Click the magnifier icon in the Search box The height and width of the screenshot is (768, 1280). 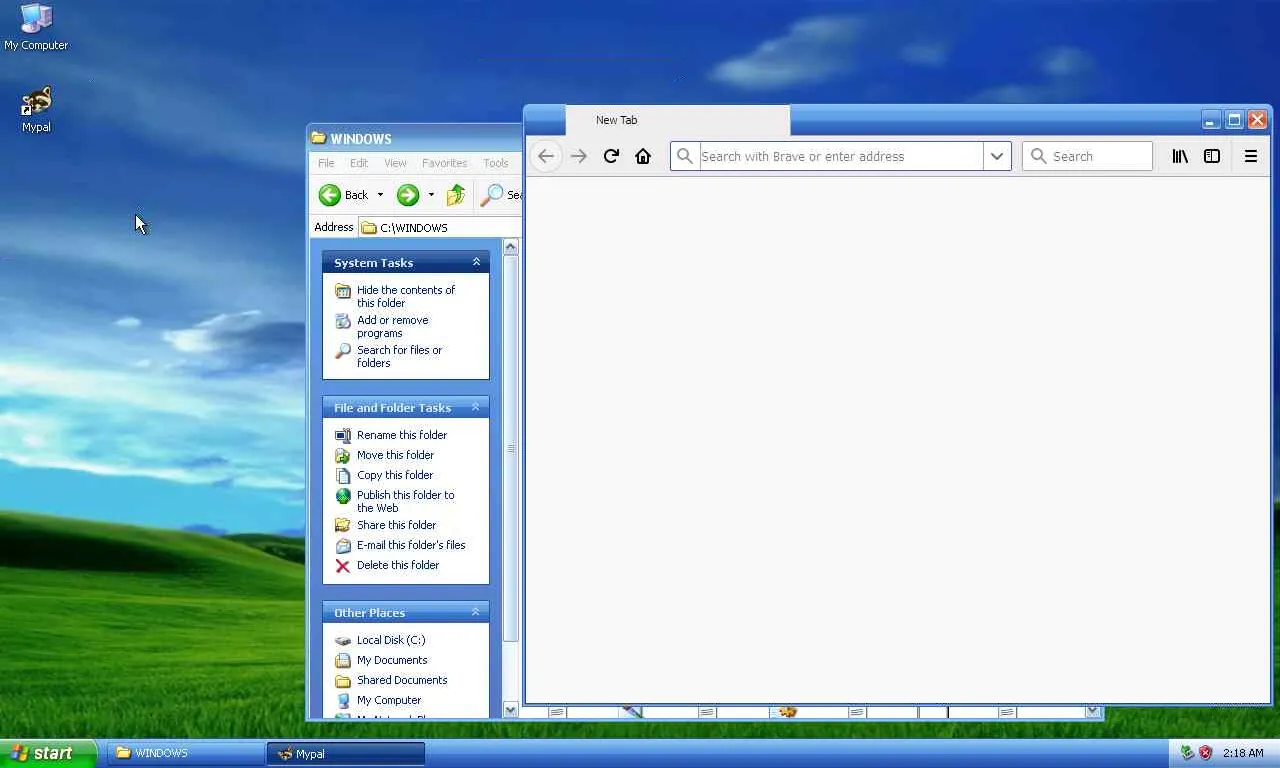1038,156
